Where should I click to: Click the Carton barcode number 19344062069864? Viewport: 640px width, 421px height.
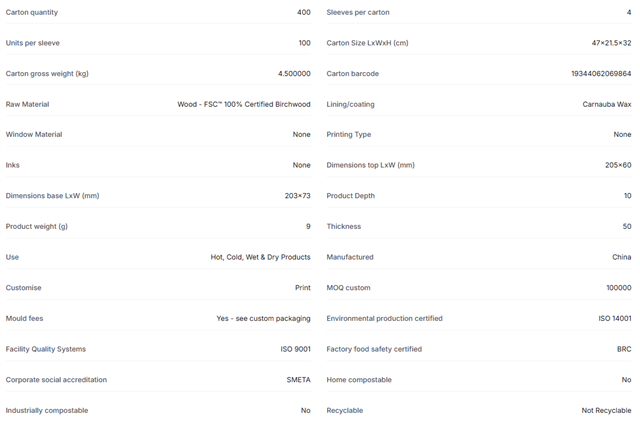601,74
